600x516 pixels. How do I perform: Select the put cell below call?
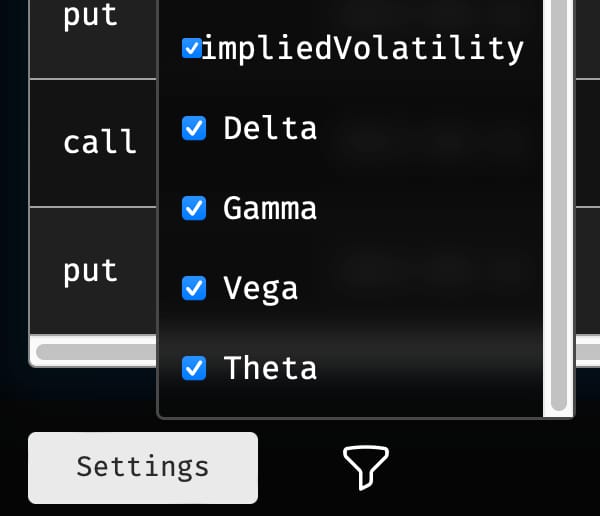click(x=93, y=271)
